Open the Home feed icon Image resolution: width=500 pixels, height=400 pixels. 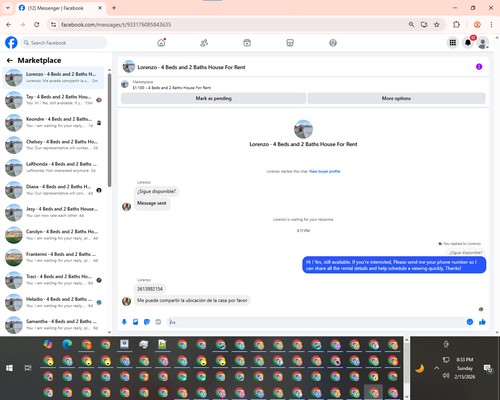(x=161, y=43)
